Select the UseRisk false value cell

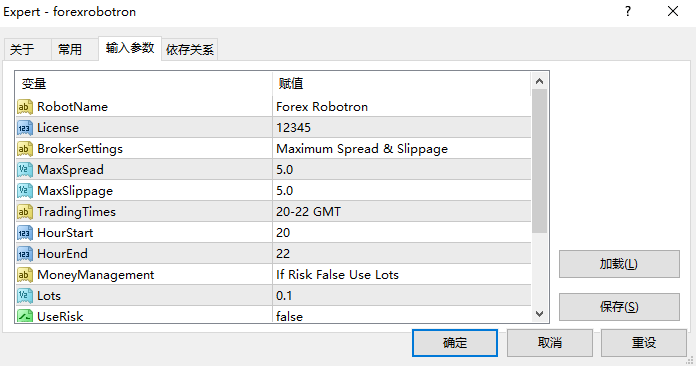pos(402,316)
